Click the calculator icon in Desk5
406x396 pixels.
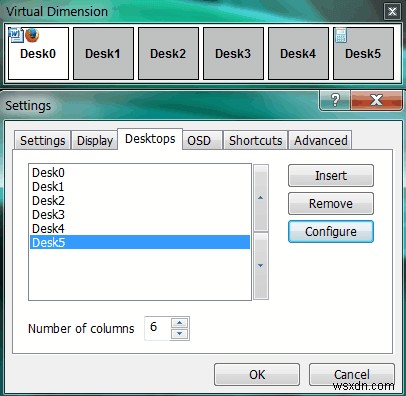(341, 35)
